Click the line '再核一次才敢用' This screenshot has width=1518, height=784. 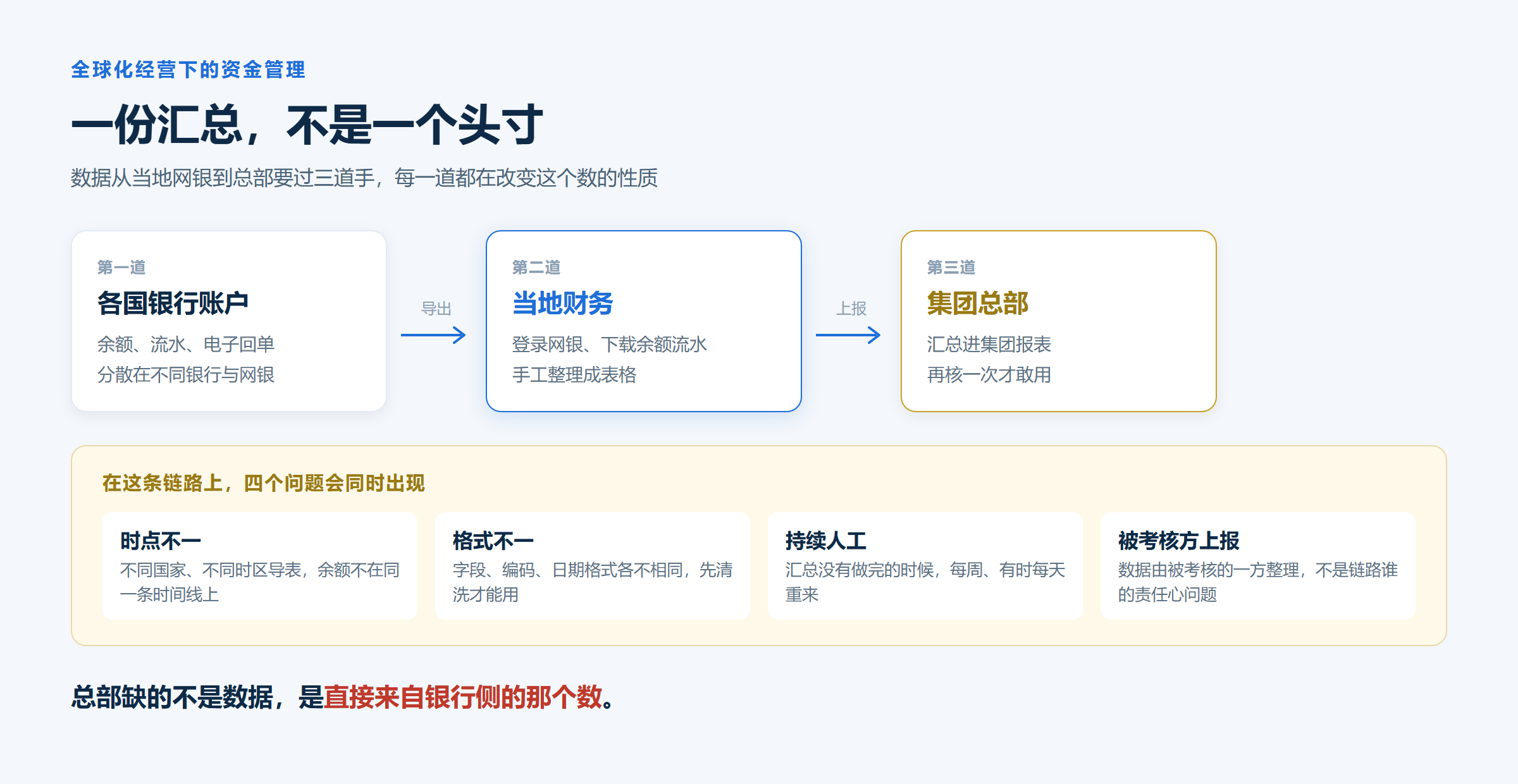tap(989, 374)
